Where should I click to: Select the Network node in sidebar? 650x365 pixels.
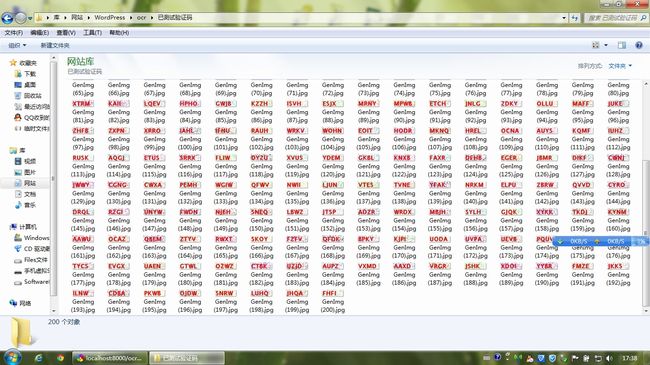pyautogui.click(x=20, y=303)
